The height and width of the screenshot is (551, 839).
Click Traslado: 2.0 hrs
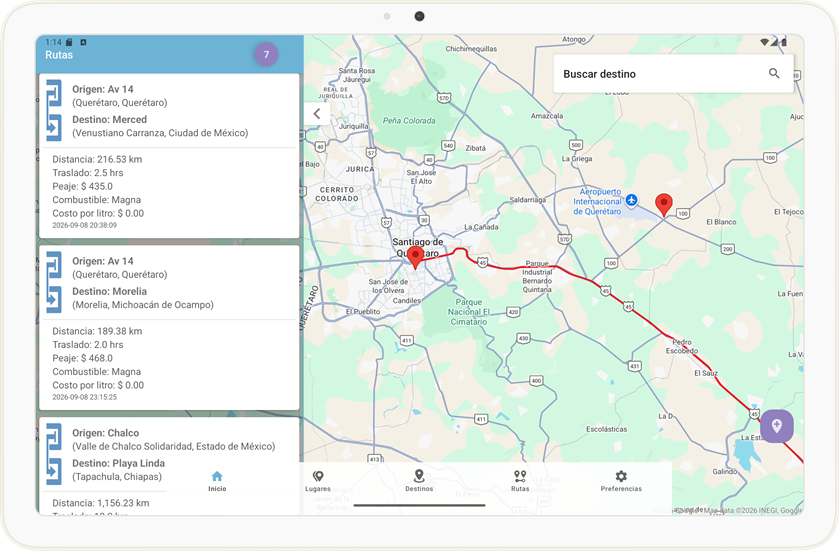click(88, 345)
